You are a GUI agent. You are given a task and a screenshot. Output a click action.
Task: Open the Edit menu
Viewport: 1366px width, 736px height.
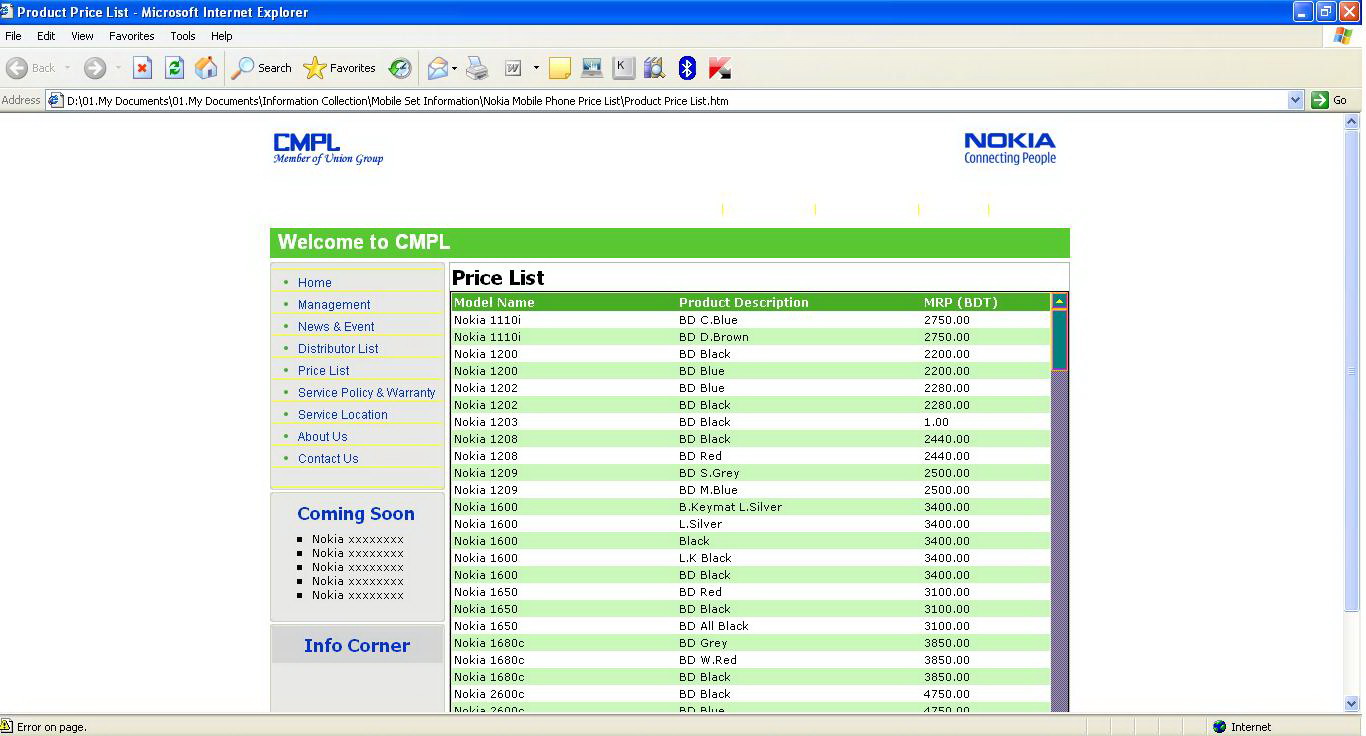click(46, 35)
